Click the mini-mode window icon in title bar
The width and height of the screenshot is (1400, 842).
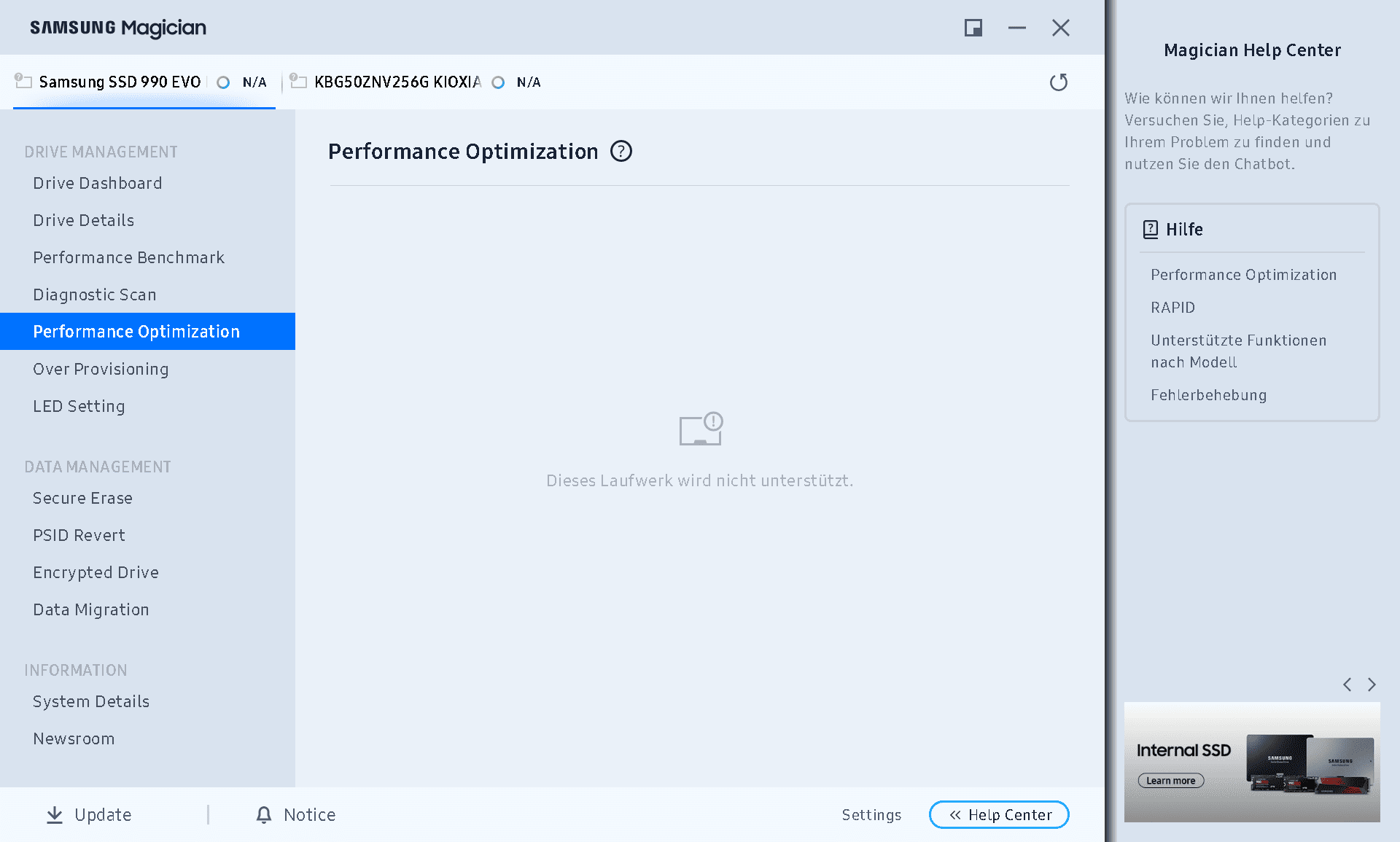coord(973,28)
